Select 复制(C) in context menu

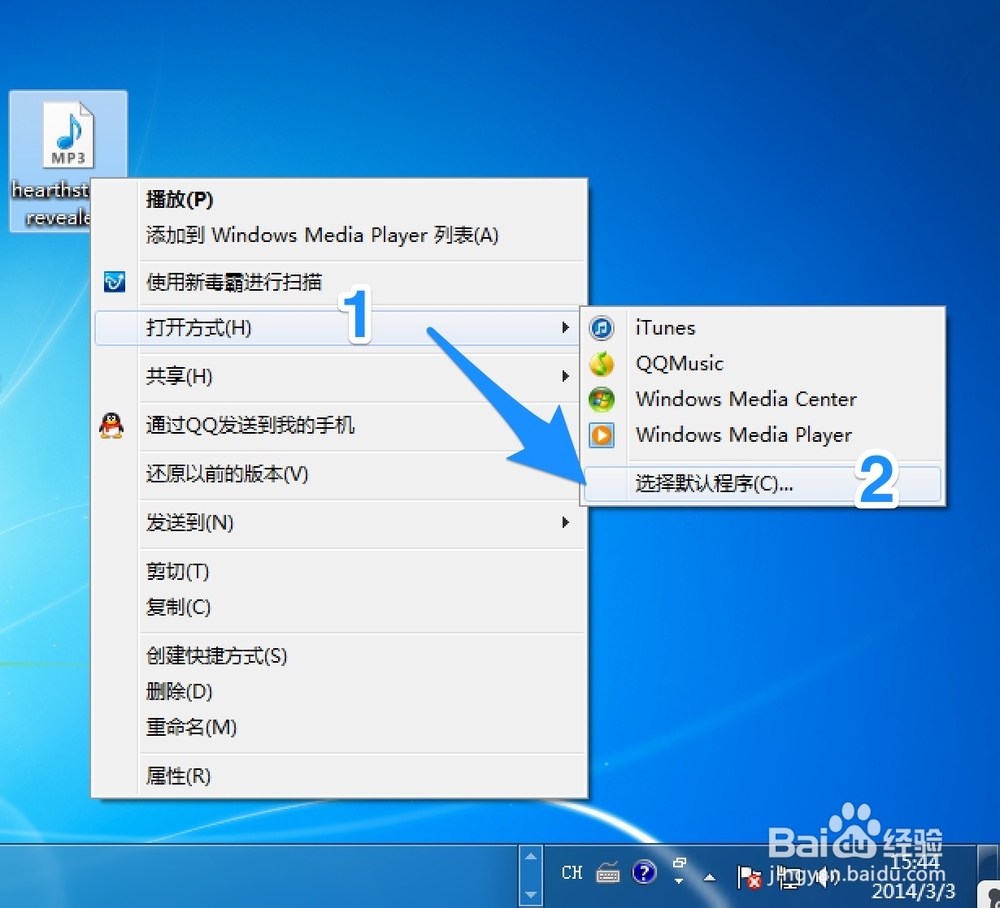pos(340,607)
